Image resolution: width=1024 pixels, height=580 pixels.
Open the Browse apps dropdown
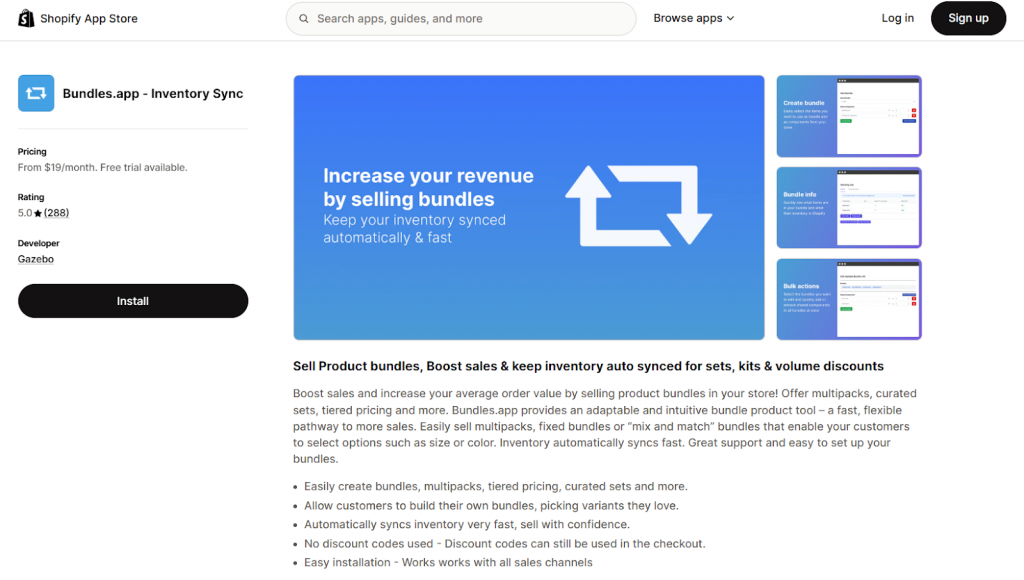click(688, 18)
